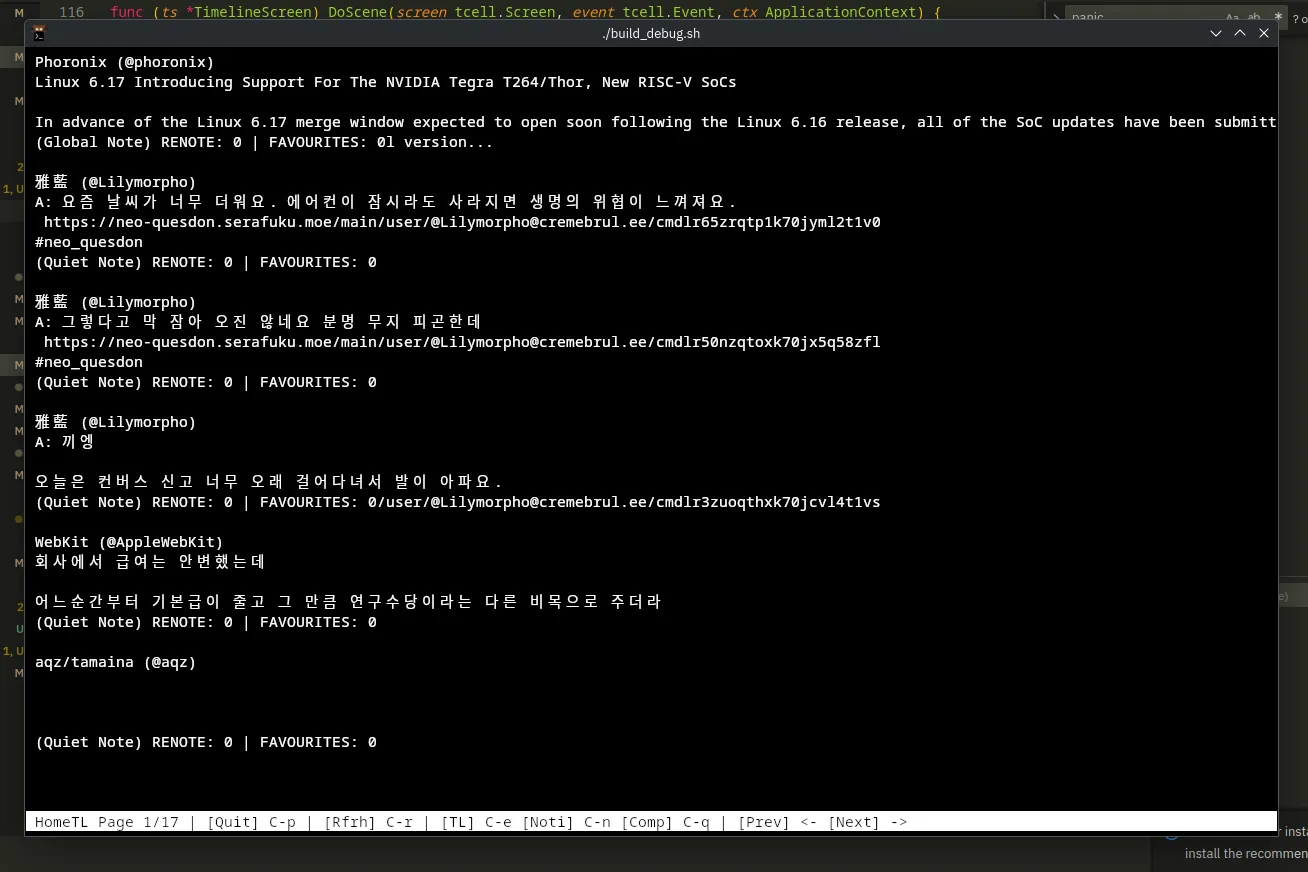
Task: Click the [Rfrh] refresh status bar entry
Action: 368,822
